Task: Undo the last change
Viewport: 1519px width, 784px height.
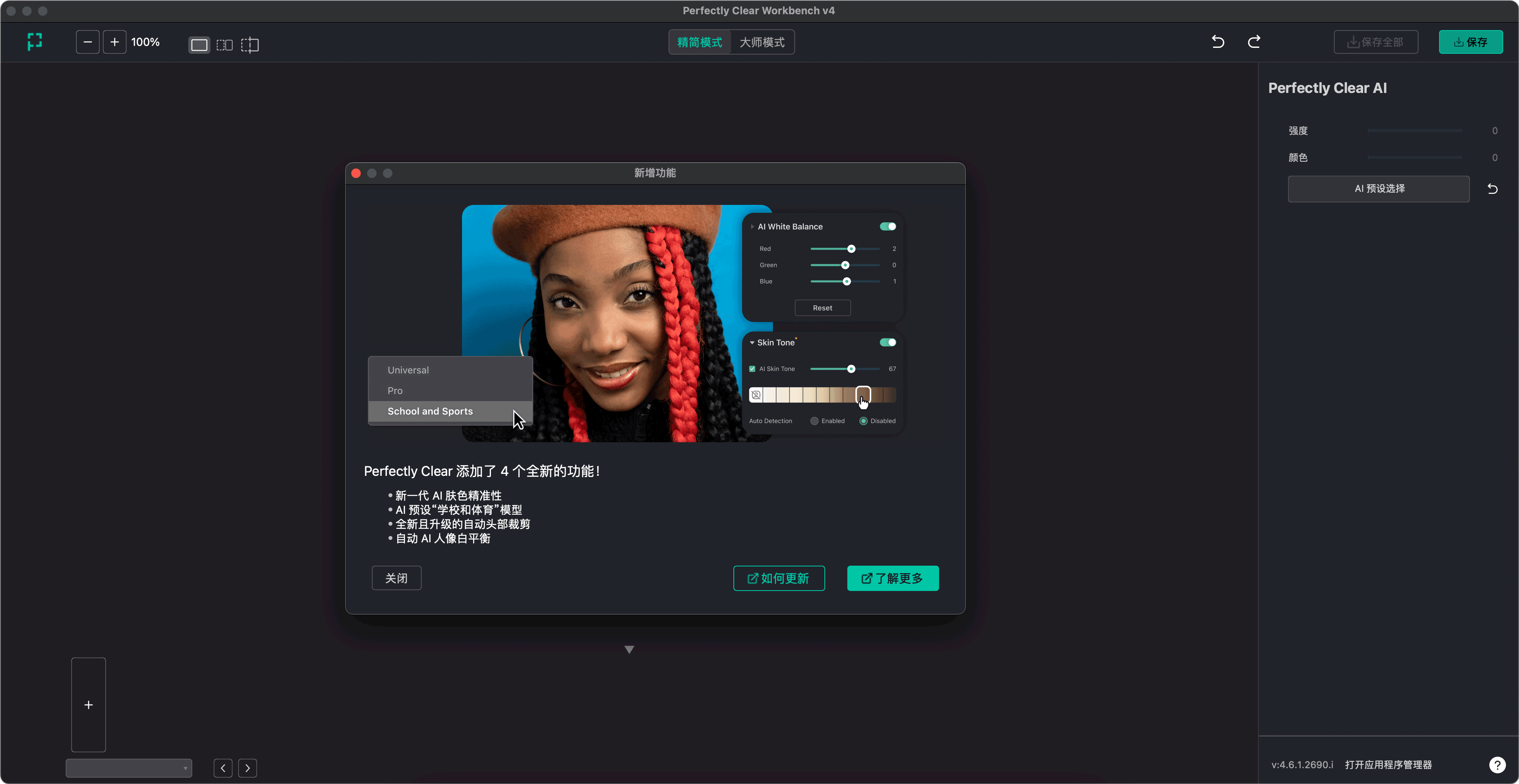Action: click(1218, 42)
